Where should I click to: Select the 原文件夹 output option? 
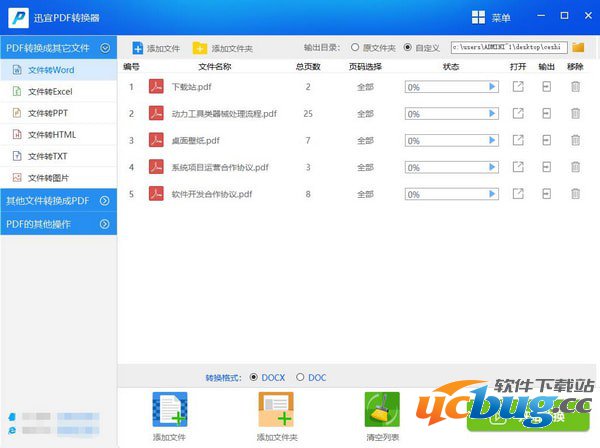tap(355, 47)
